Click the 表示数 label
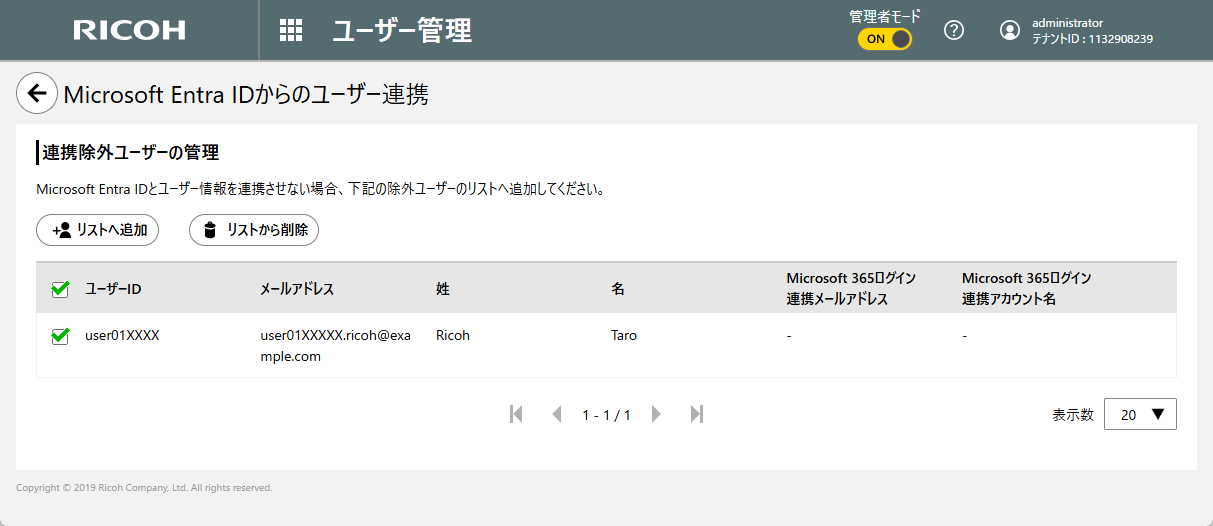Image resolution: width=1213 pixels, height=526 pixels. [x=1073, y=415]
